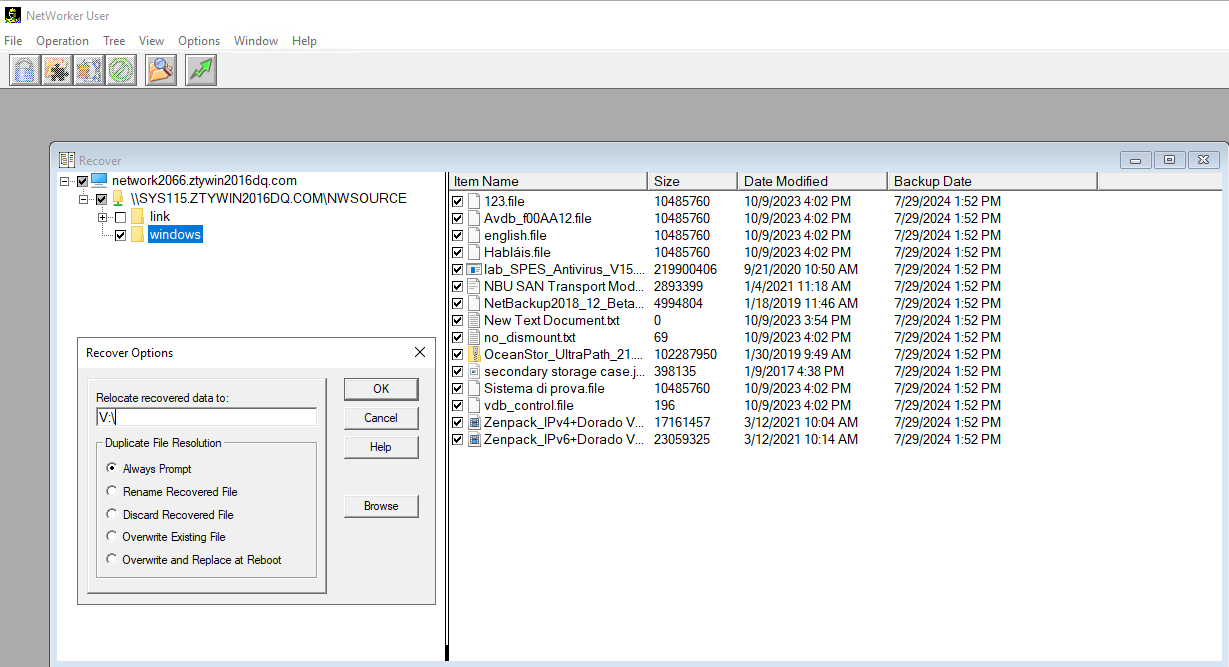Open the View menu
1229x667 pixels.
[x=152, y=41]
